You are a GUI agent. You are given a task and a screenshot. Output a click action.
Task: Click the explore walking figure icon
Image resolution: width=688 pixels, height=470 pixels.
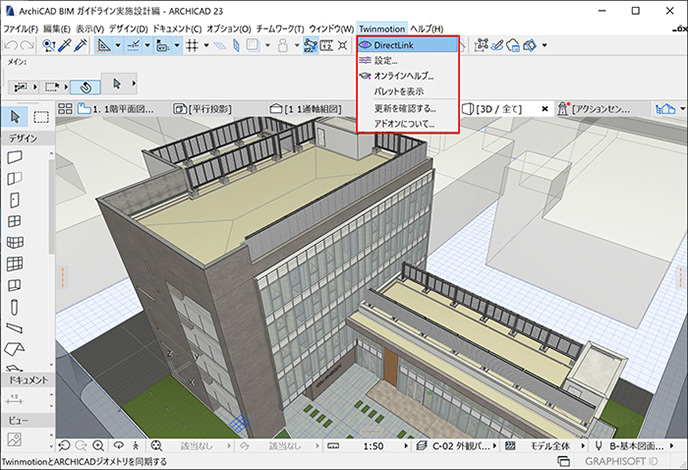coord(136,446)
